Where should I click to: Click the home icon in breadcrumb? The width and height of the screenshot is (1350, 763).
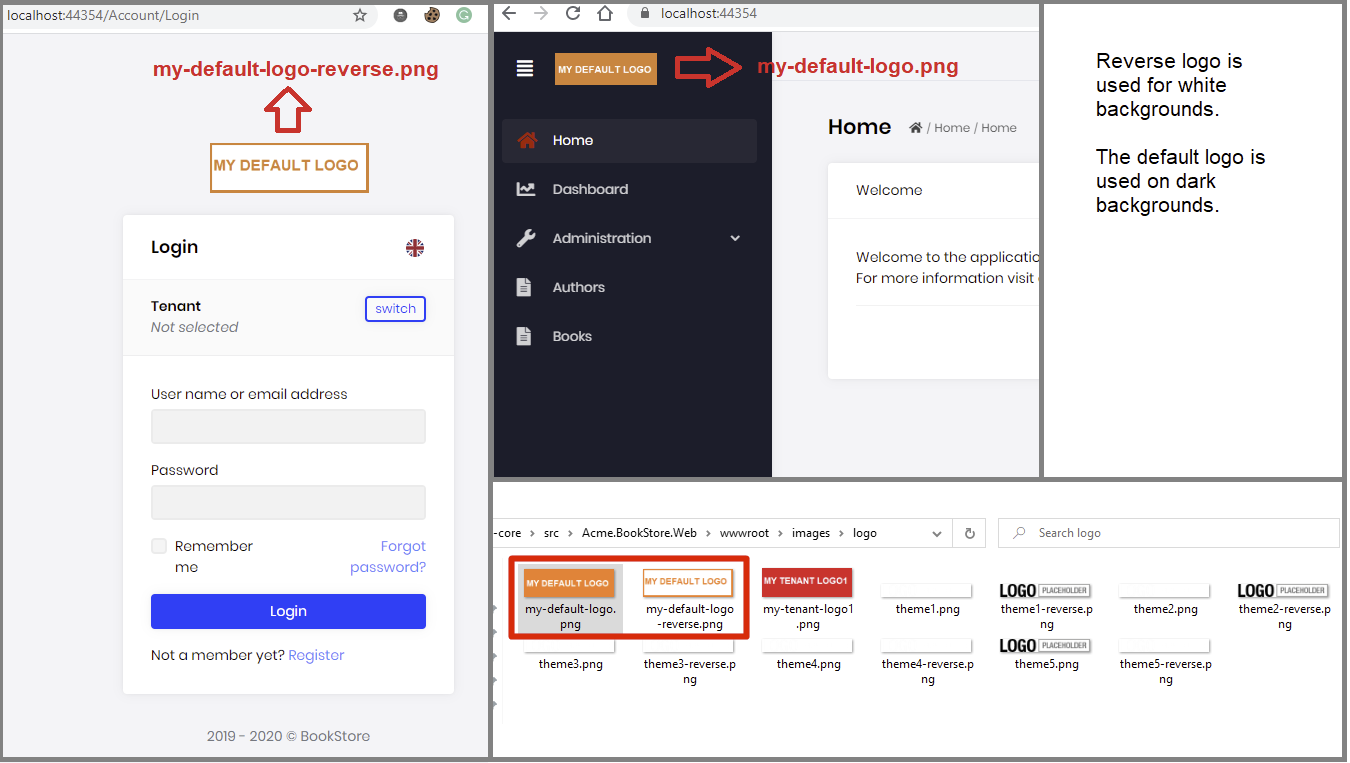[915, 128]
